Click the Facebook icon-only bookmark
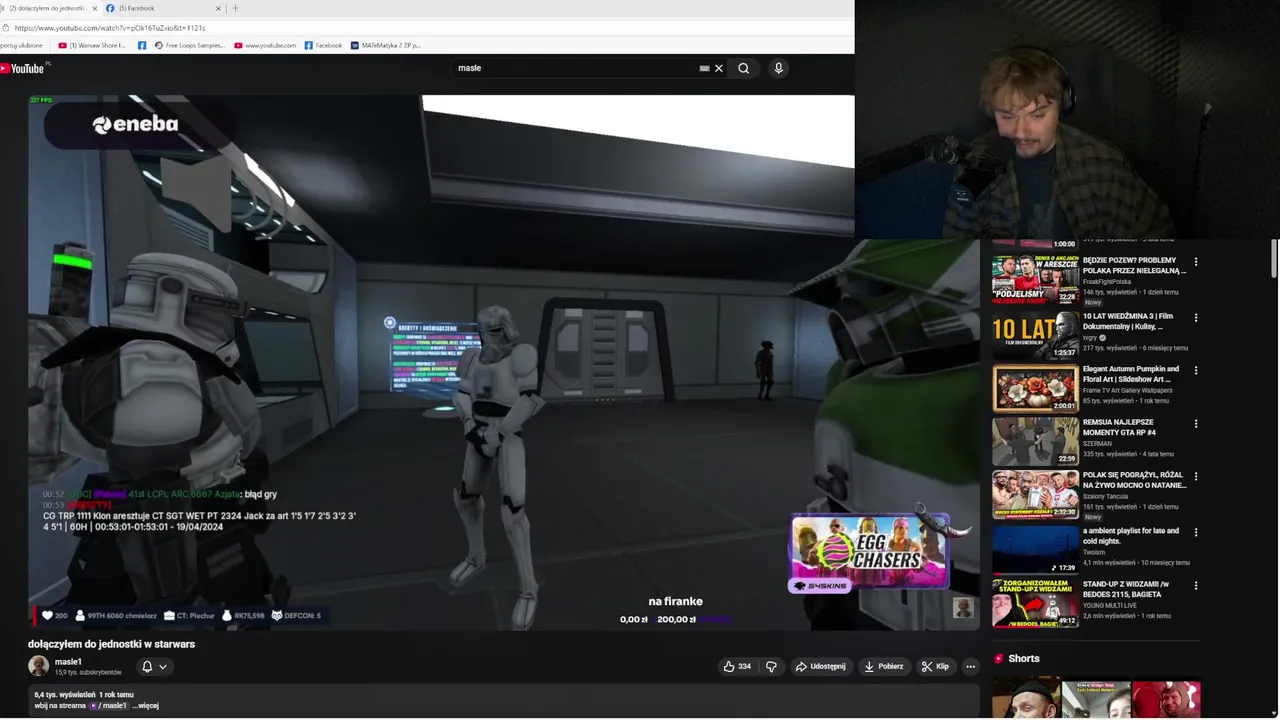This screenshot has width=1280, height=720. (142, 45)
